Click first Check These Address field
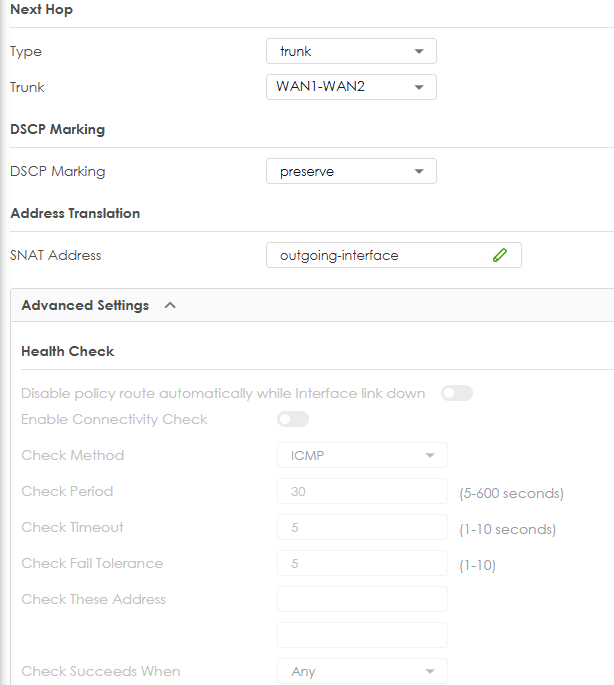This screenshot has width=614, height=685. point(362,599)
